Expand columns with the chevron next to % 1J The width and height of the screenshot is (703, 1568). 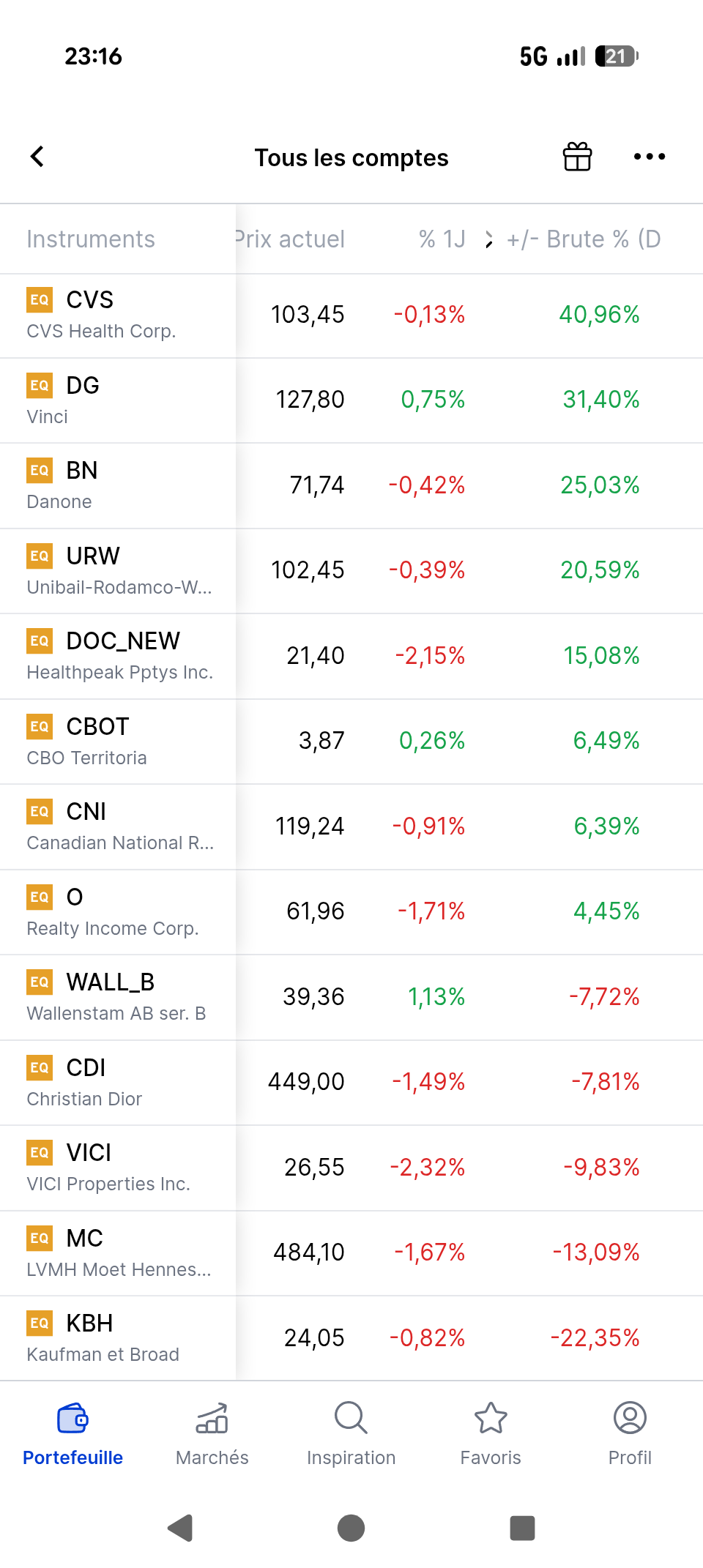pyautogui.click(x=488, y=239)
